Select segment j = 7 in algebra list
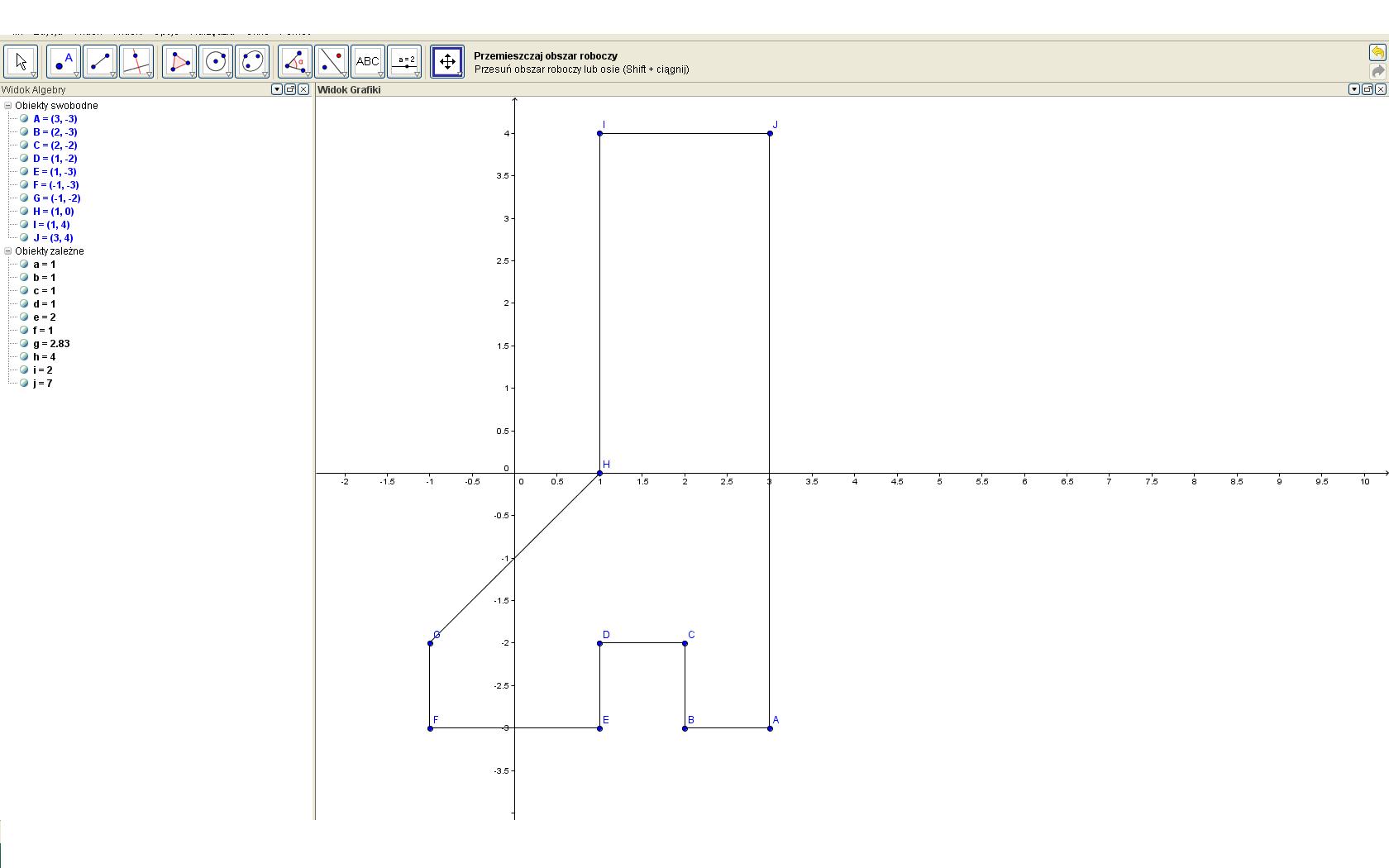 pyautogui.click(x=43, y=384)
